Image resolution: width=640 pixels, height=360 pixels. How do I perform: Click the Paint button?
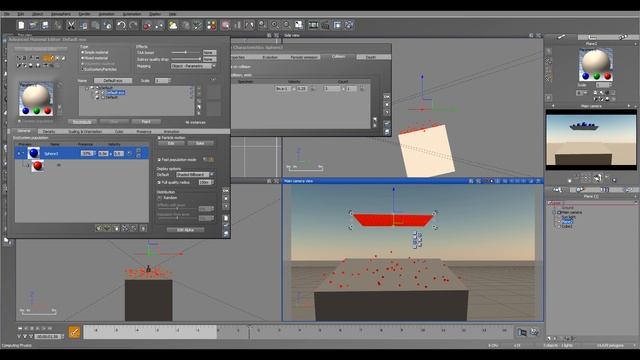click(x=146, y=122)
